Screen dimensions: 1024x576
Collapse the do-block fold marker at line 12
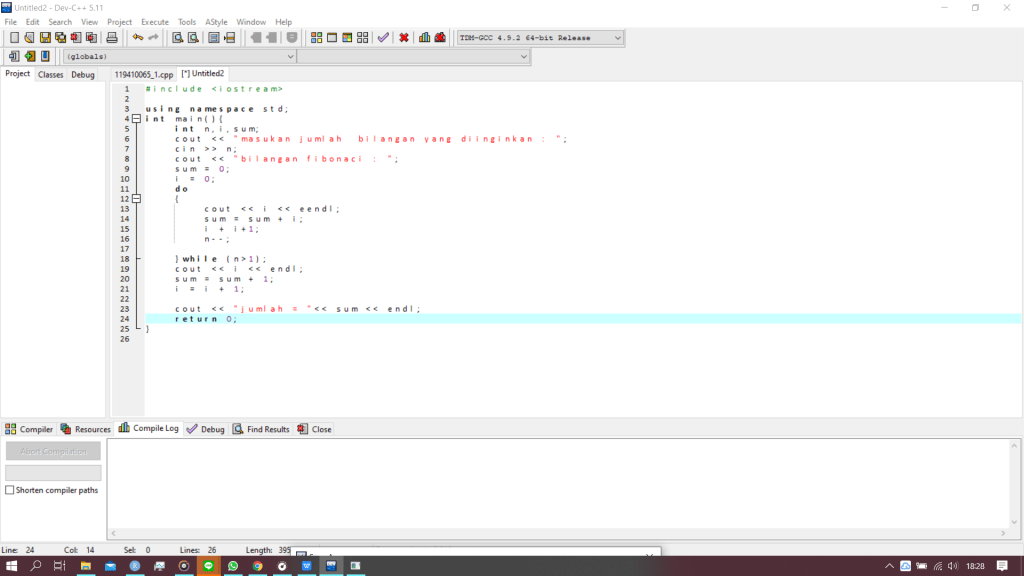136,199
